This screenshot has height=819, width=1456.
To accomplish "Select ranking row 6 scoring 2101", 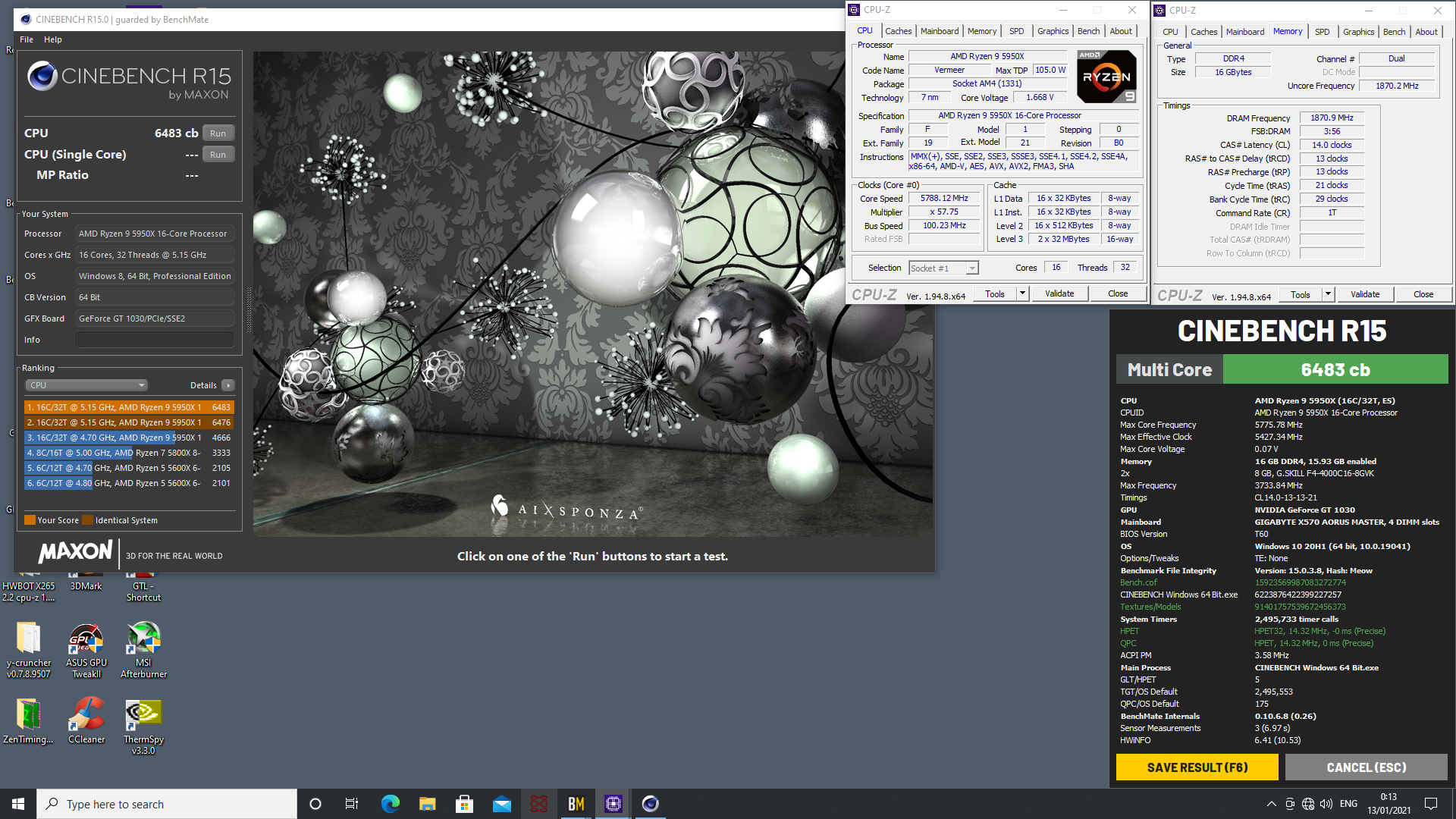I will 129,483.
